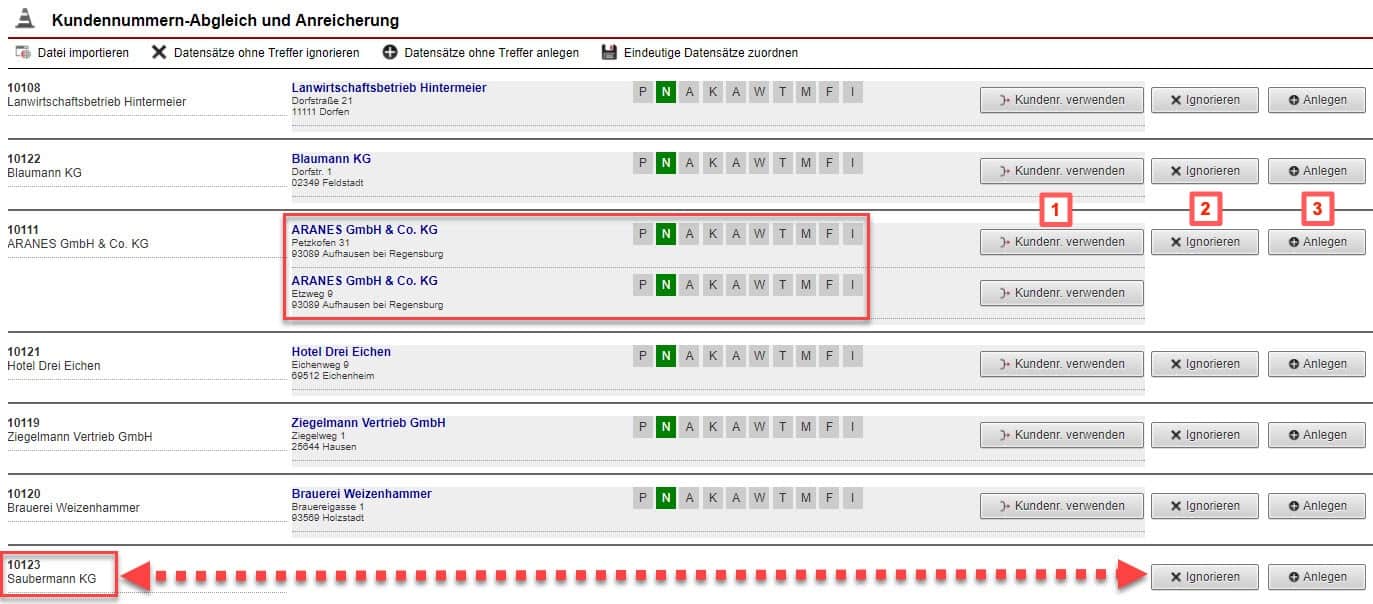Ignore the Hotel Drei Eichen record
Viewport: 1373px width, 604px height.
pyautogui.click(x=1205, y=364)
